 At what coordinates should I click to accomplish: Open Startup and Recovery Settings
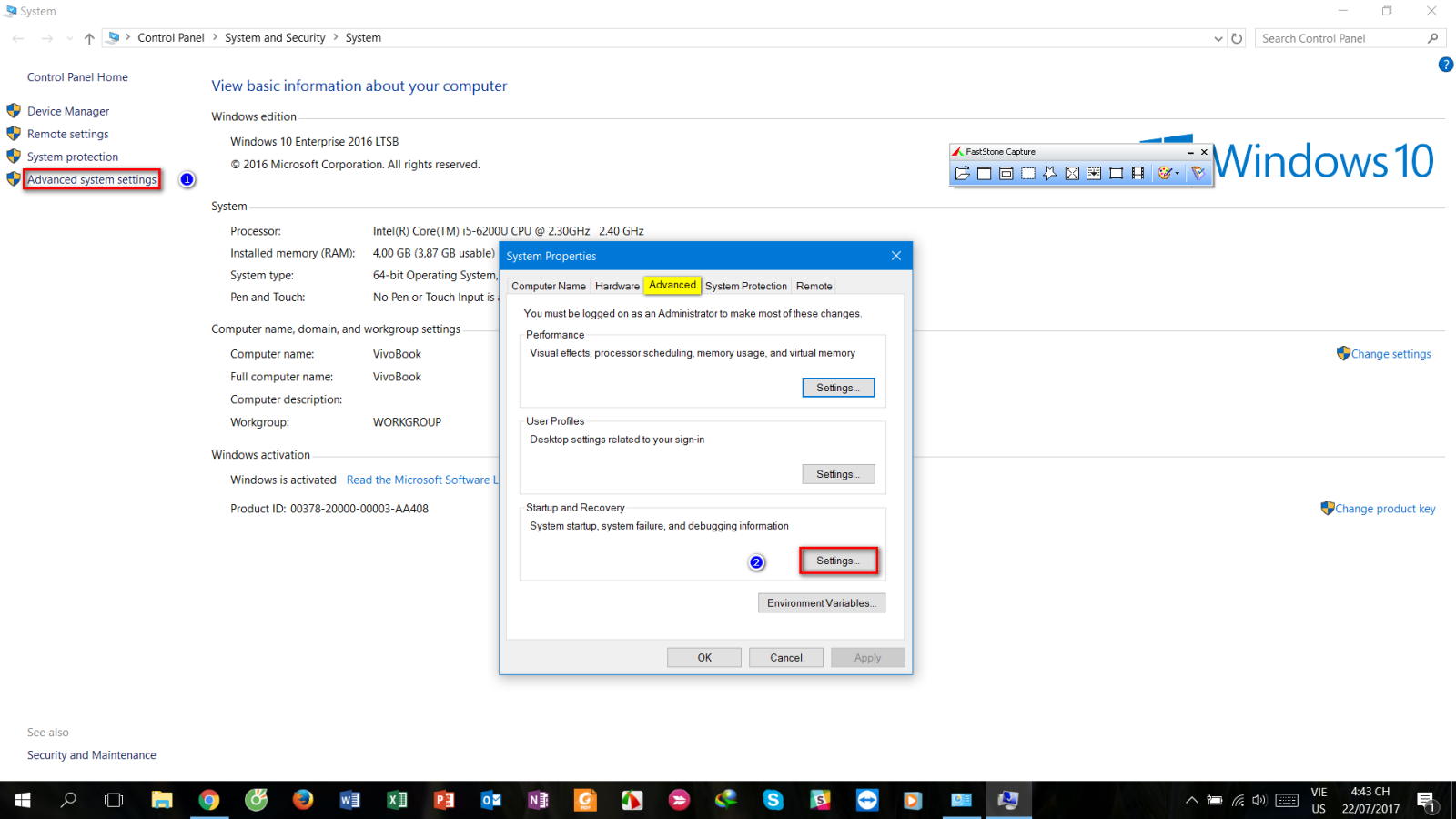(838, 561)
